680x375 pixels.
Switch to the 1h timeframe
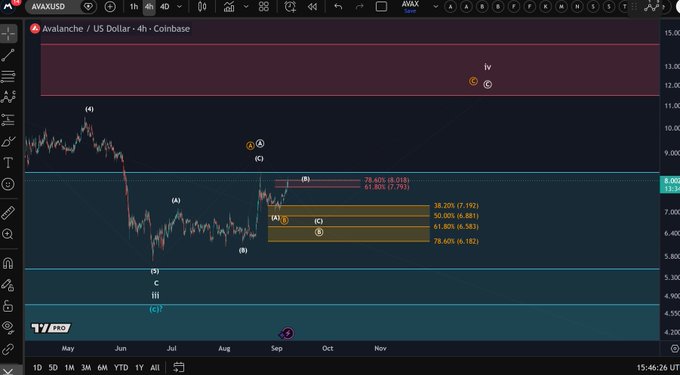tap(134, 7)
